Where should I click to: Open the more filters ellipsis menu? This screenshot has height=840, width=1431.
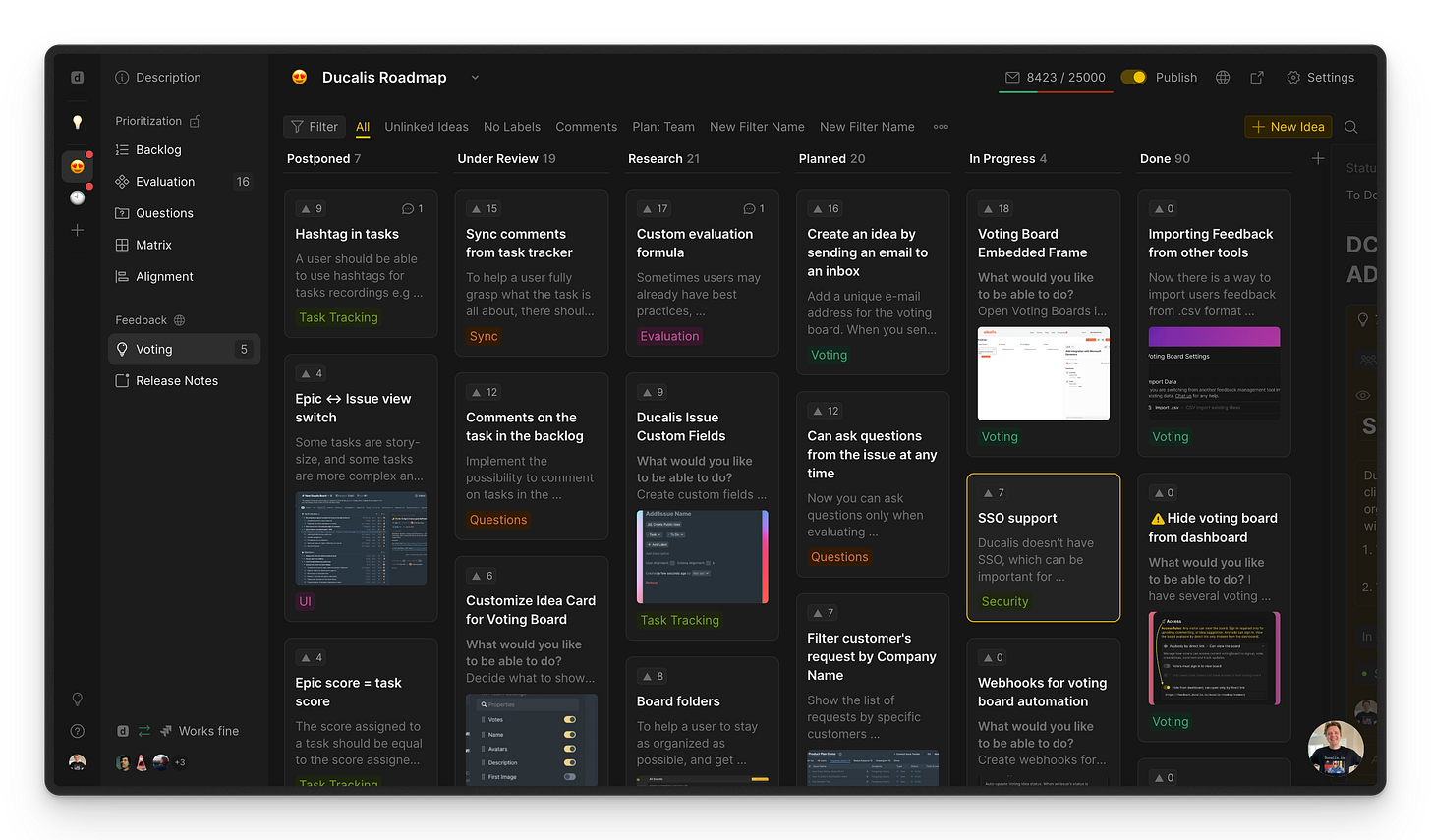click(x=941, y=127)
